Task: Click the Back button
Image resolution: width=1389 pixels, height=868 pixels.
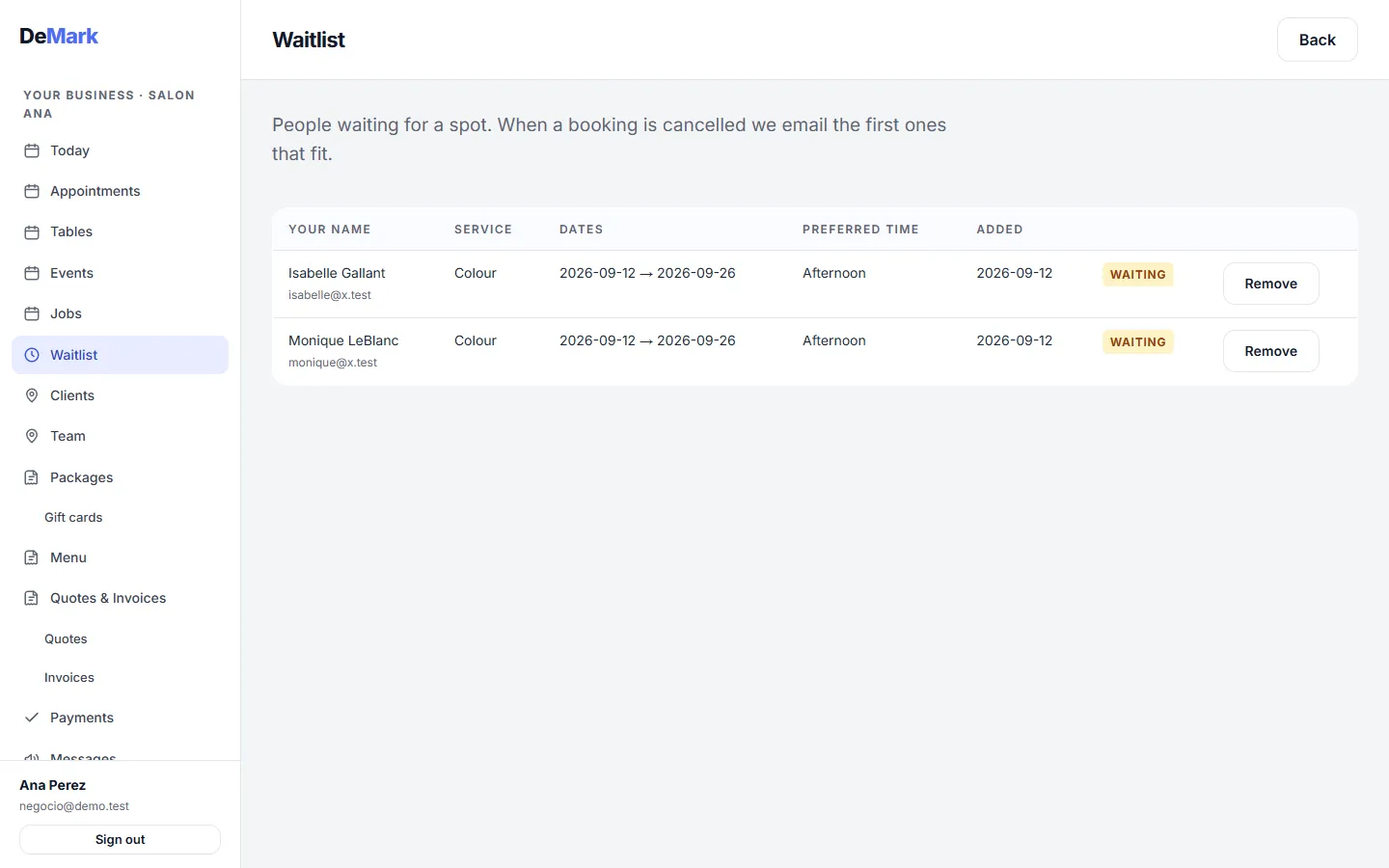Action: coord(1317,40)
